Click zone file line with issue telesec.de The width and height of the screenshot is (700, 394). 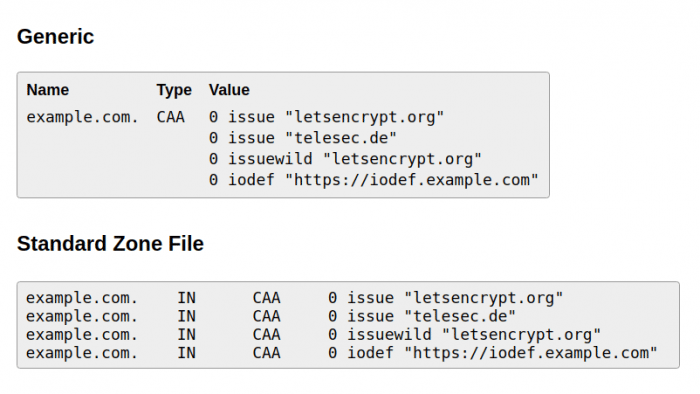[271, 316]
